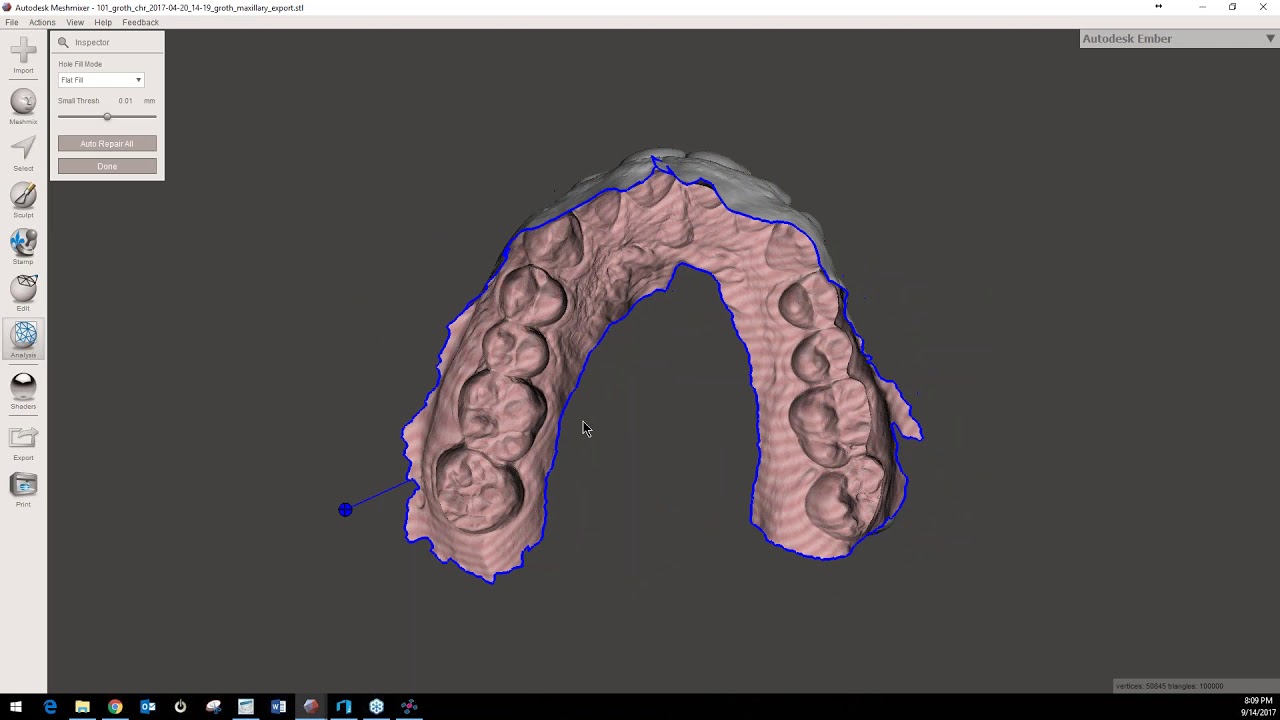1280x720 pixels.
Task: Open File Explorer from the taskbar
Action: click(82, 707)
